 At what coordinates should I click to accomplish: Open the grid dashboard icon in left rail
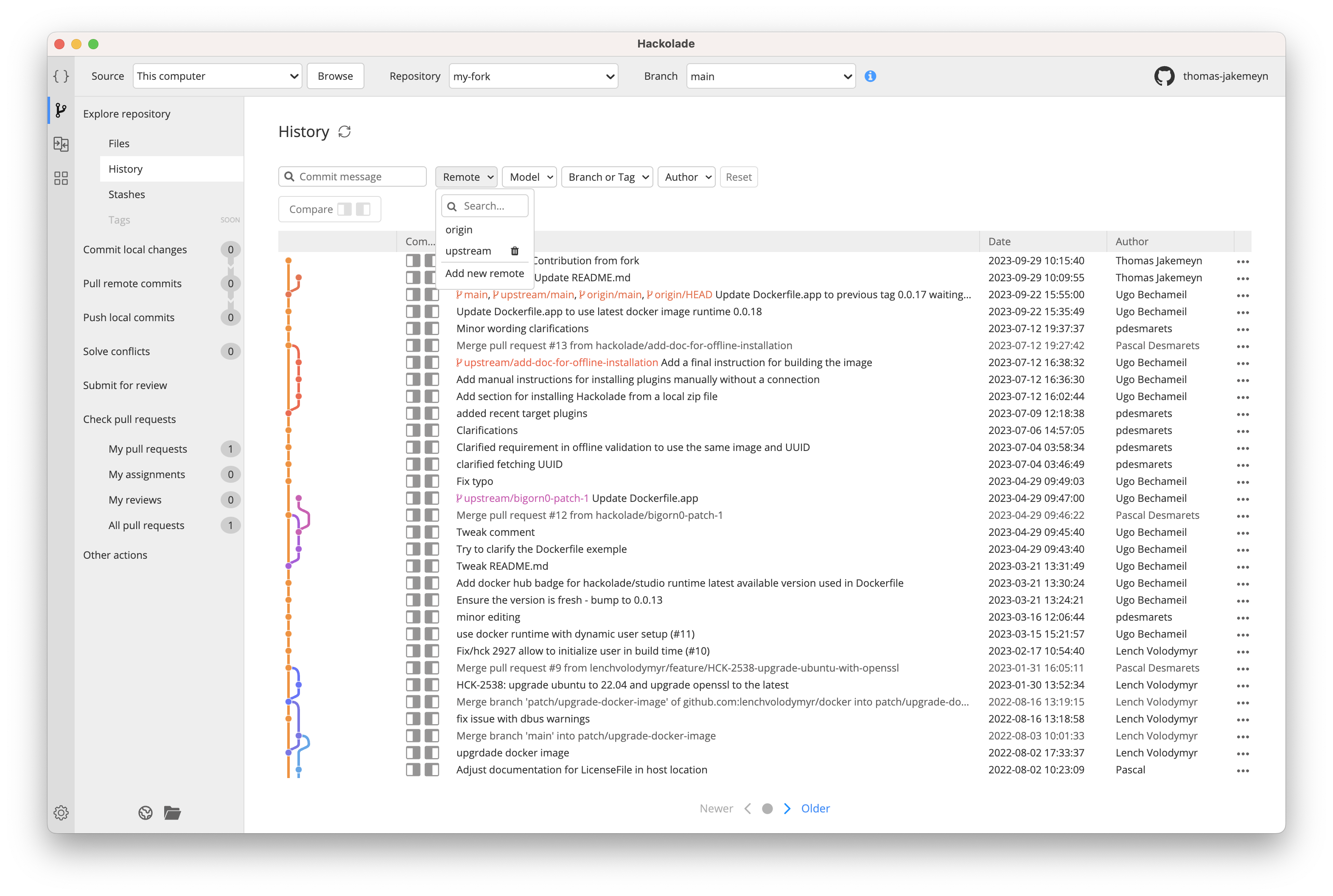61,178
